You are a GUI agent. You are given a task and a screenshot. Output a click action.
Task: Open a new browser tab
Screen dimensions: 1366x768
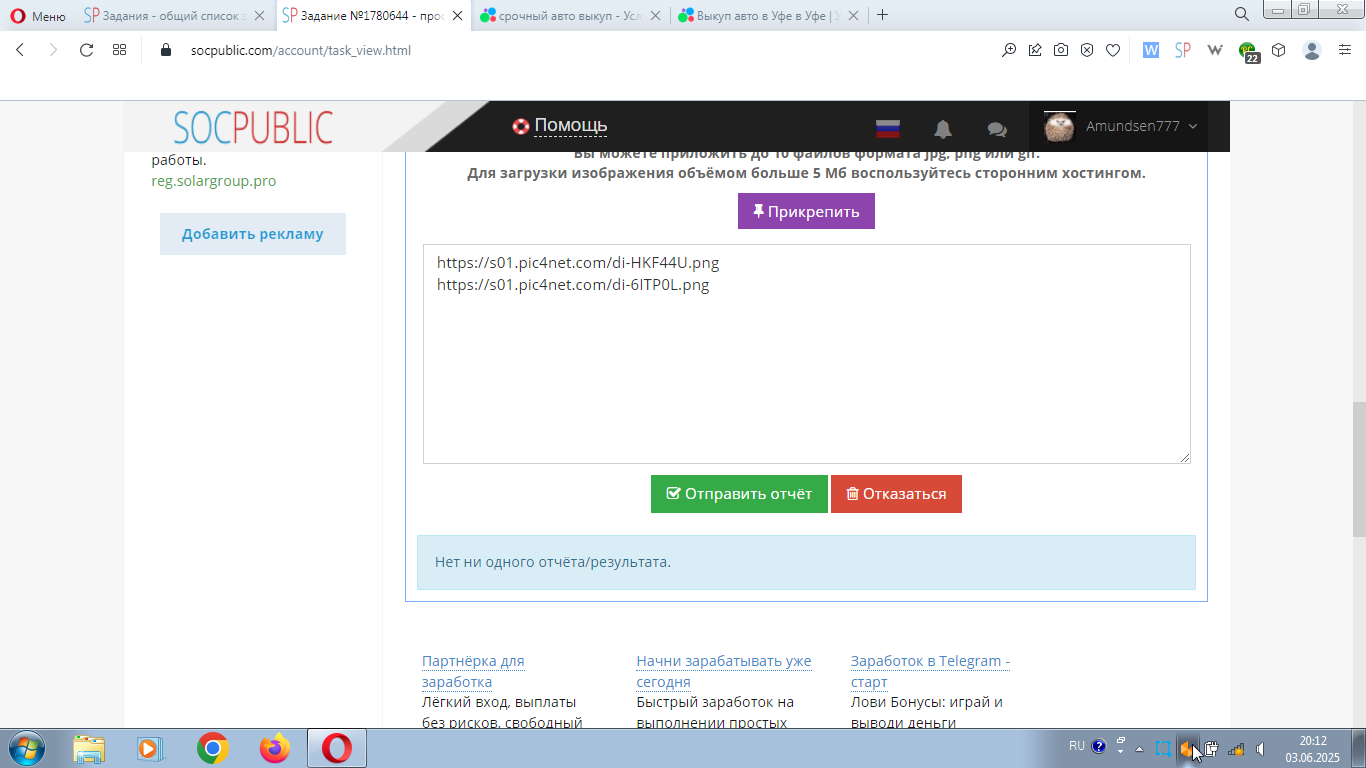(x=882, y=15)
